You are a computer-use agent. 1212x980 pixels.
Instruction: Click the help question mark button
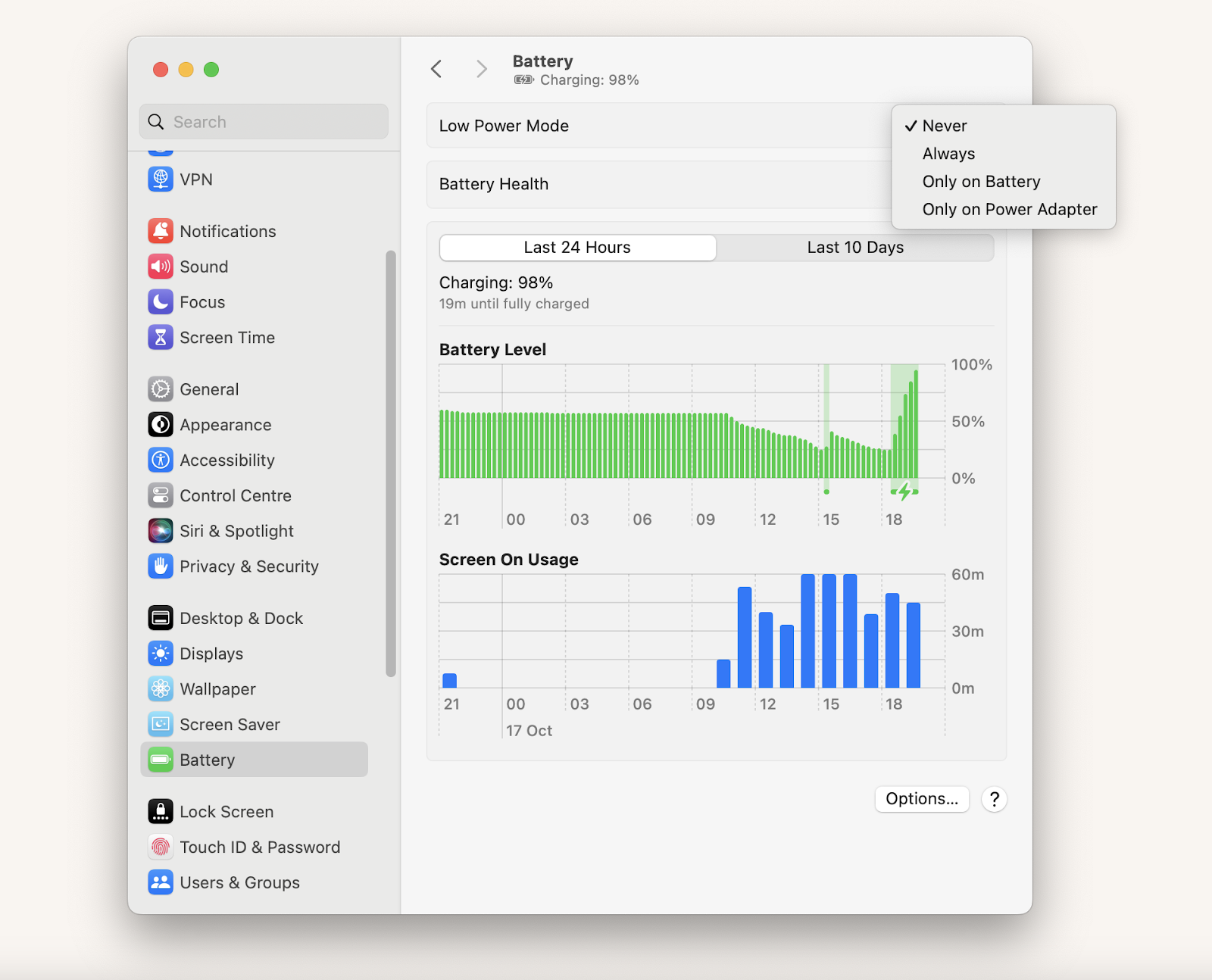tap(994, 799)
